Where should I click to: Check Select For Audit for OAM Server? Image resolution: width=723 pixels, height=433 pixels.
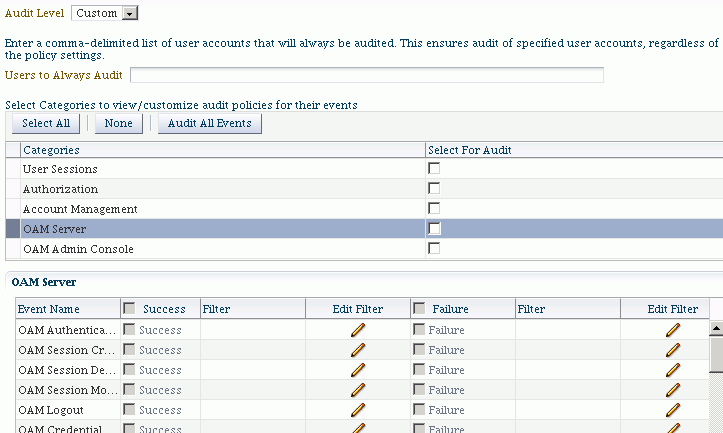434,228
